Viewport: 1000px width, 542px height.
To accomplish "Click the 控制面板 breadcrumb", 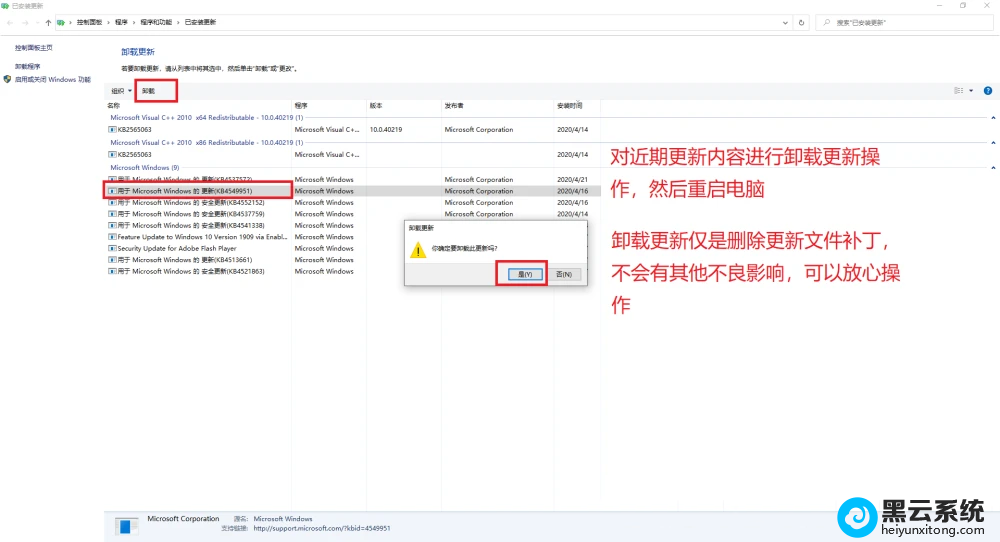I will (x=89, y=22).
